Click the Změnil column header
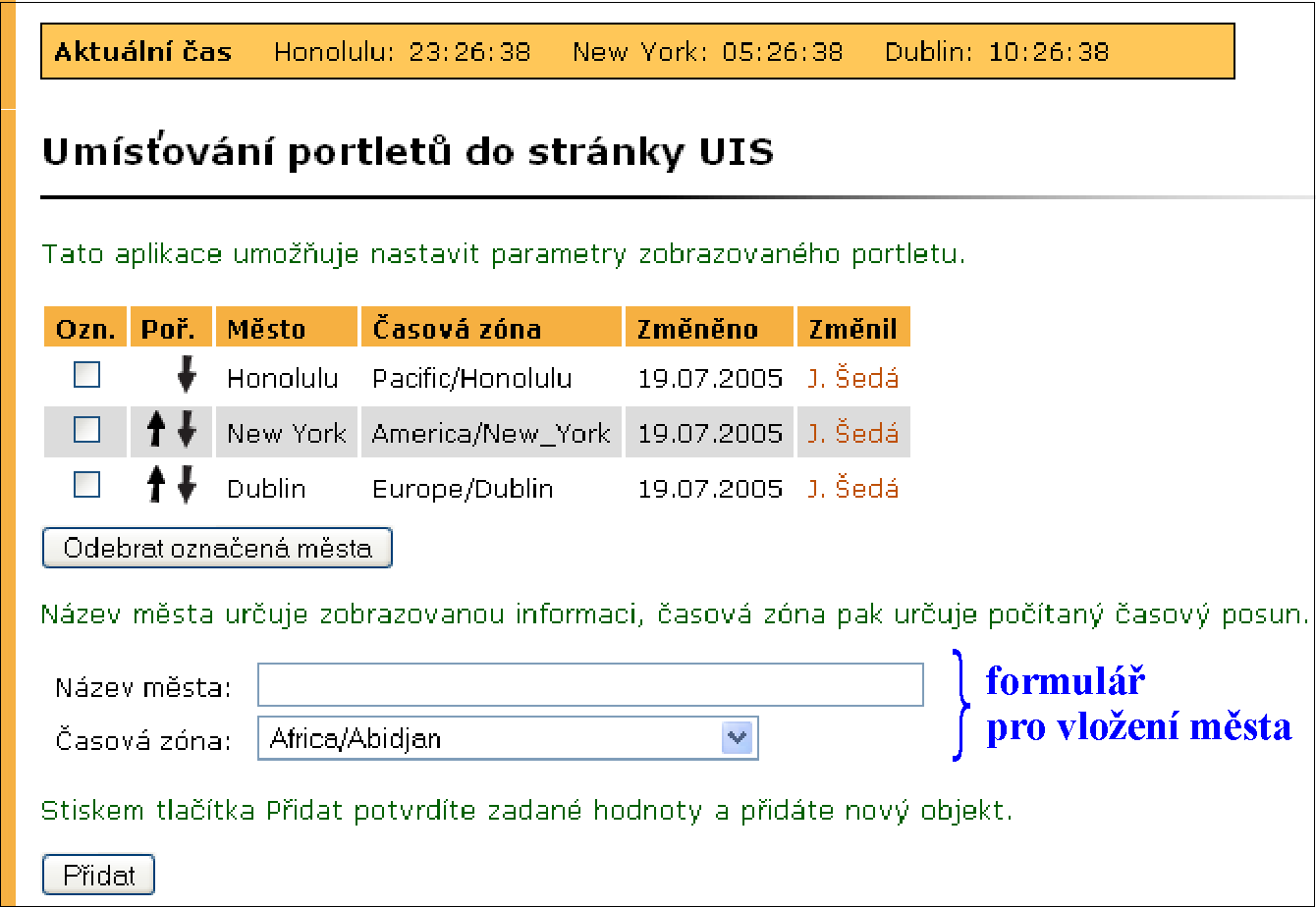The height and width of the screenshot is (907, 1316). click(853, 327)
